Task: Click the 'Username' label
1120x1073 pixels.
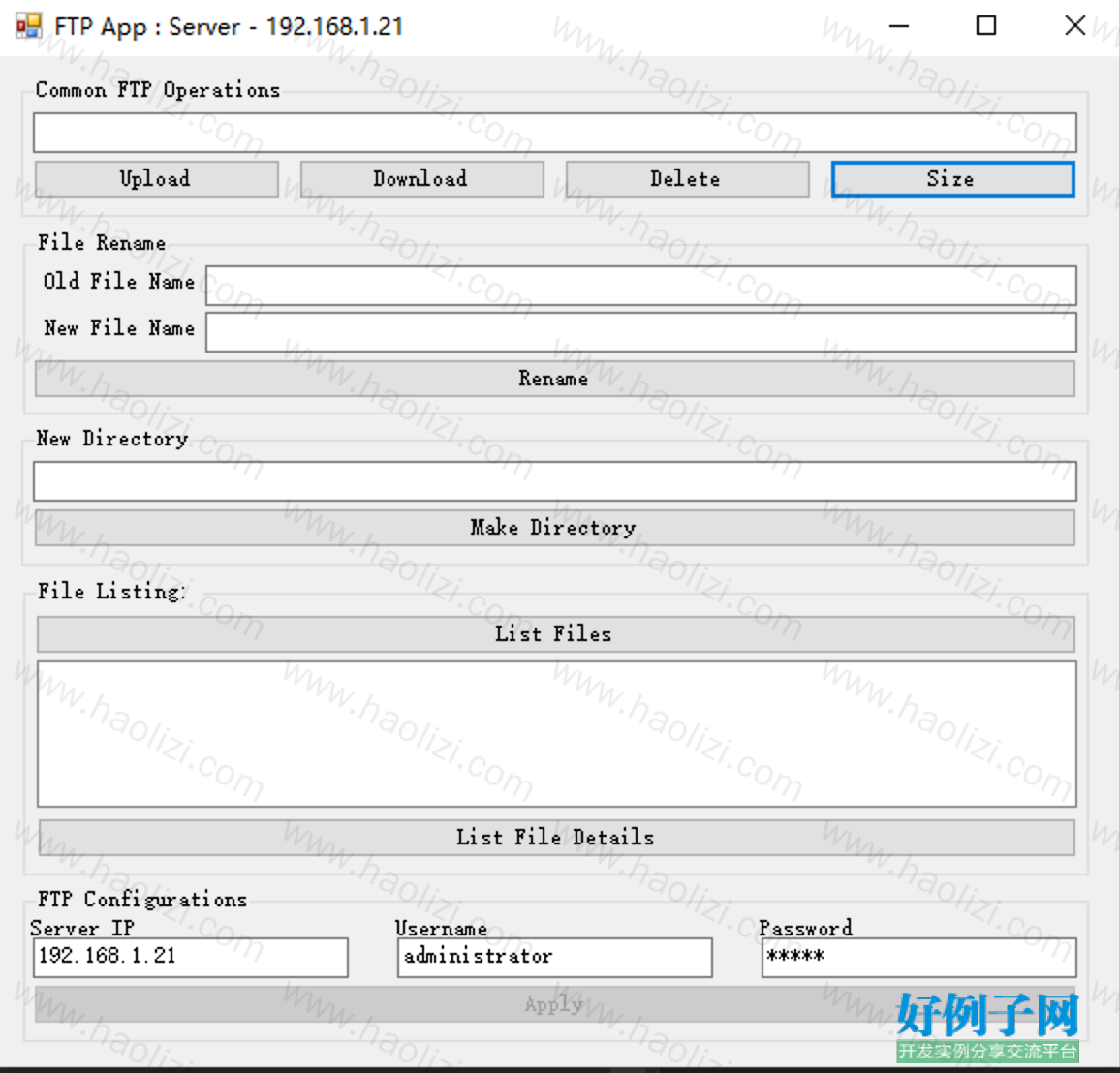Action: pyautogui.click(x=442, y=928)
